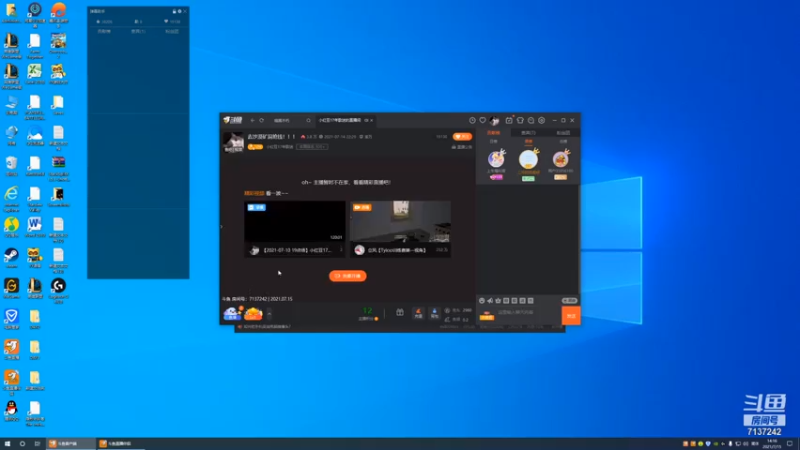
Task: Click the crowned center top contributor avatar
Action: (528, 159)
